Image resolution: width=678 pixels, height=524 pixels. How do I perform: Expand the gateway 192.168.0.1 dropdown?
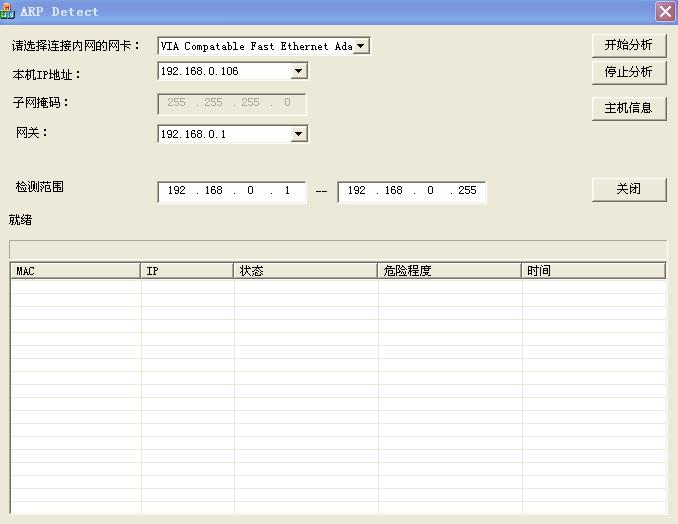tap(298, 134)
